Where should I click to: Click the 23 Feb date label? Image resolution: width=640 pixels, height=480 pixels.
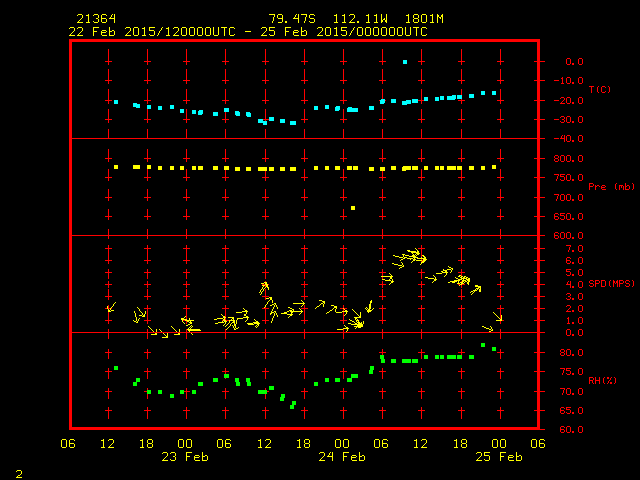[185, 456]
